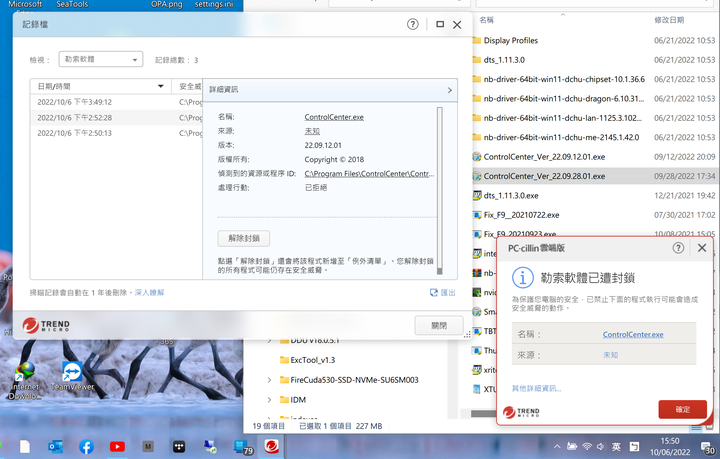The height and width of the screenshot is (459, 720).
Task: Open Outlook from the taskbar
Action: click(56, 446)
